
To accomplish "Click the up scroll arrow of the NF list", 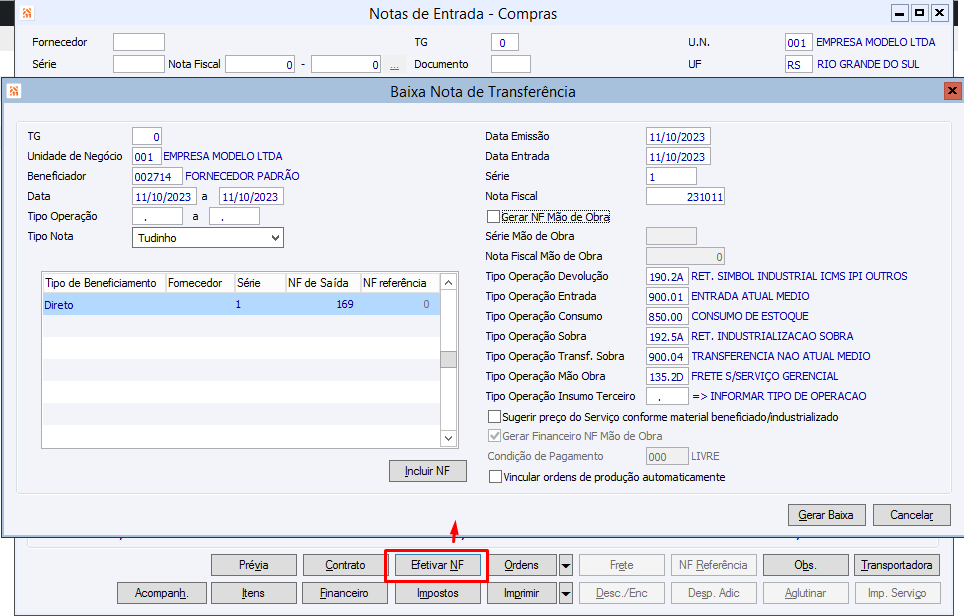I will (449, 282).
